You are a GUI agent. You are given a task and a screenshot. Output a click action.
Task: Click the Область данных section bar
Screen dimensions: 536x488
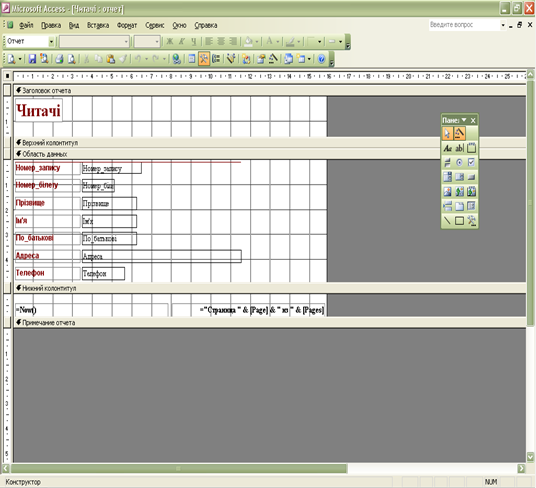270,154
